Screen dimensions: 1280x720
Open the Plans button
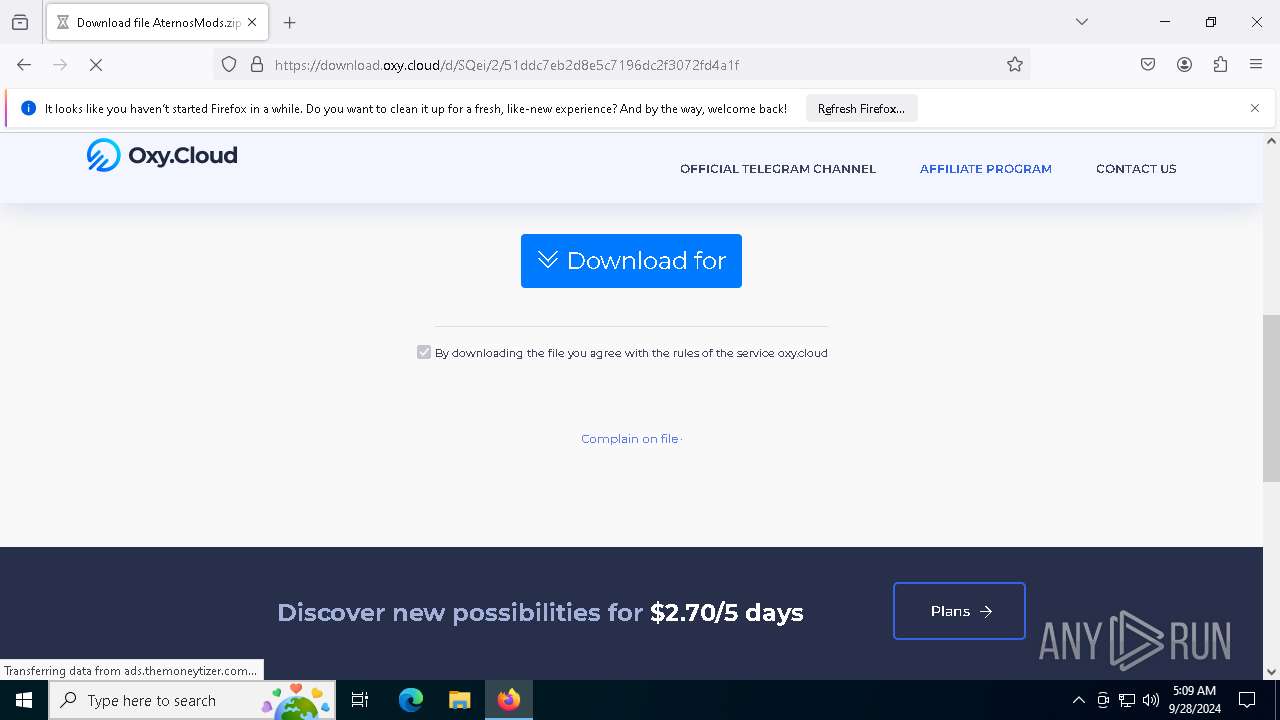[x=959, y=611]
